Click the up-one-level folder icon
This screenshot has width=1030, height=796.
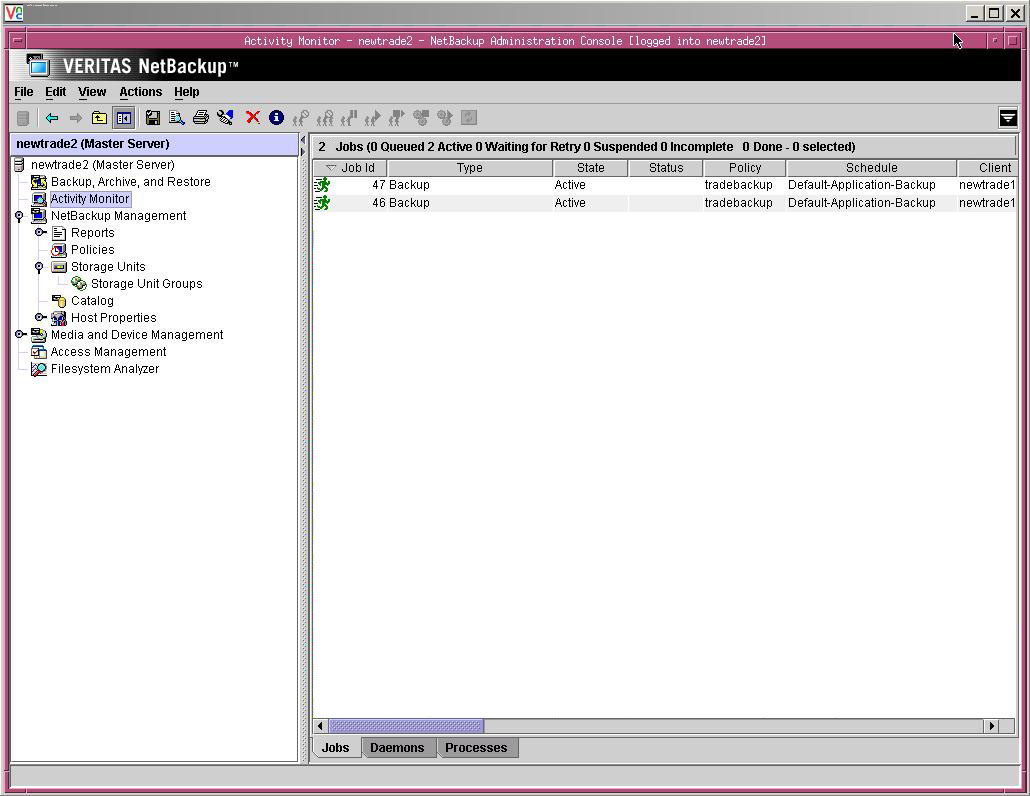[99, 118]
